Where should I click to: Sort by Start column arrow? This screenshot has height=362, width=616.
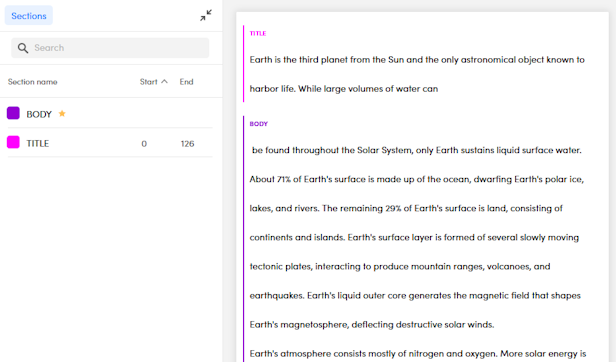tap(165, 81)
